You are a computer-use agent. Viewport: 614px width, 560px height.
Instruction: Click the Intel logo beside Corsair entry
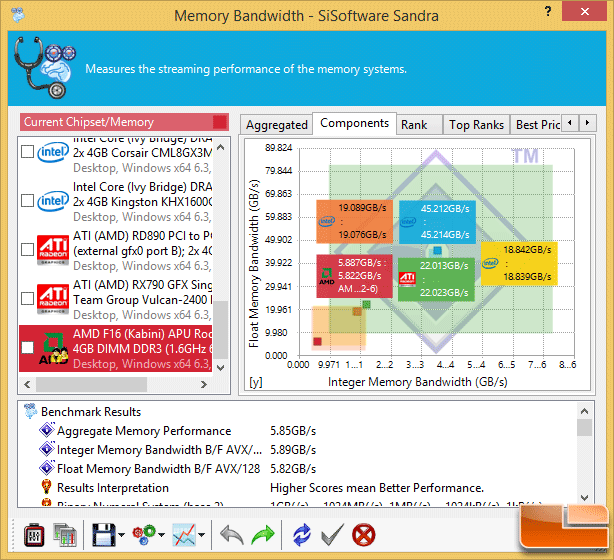point(53,152)
